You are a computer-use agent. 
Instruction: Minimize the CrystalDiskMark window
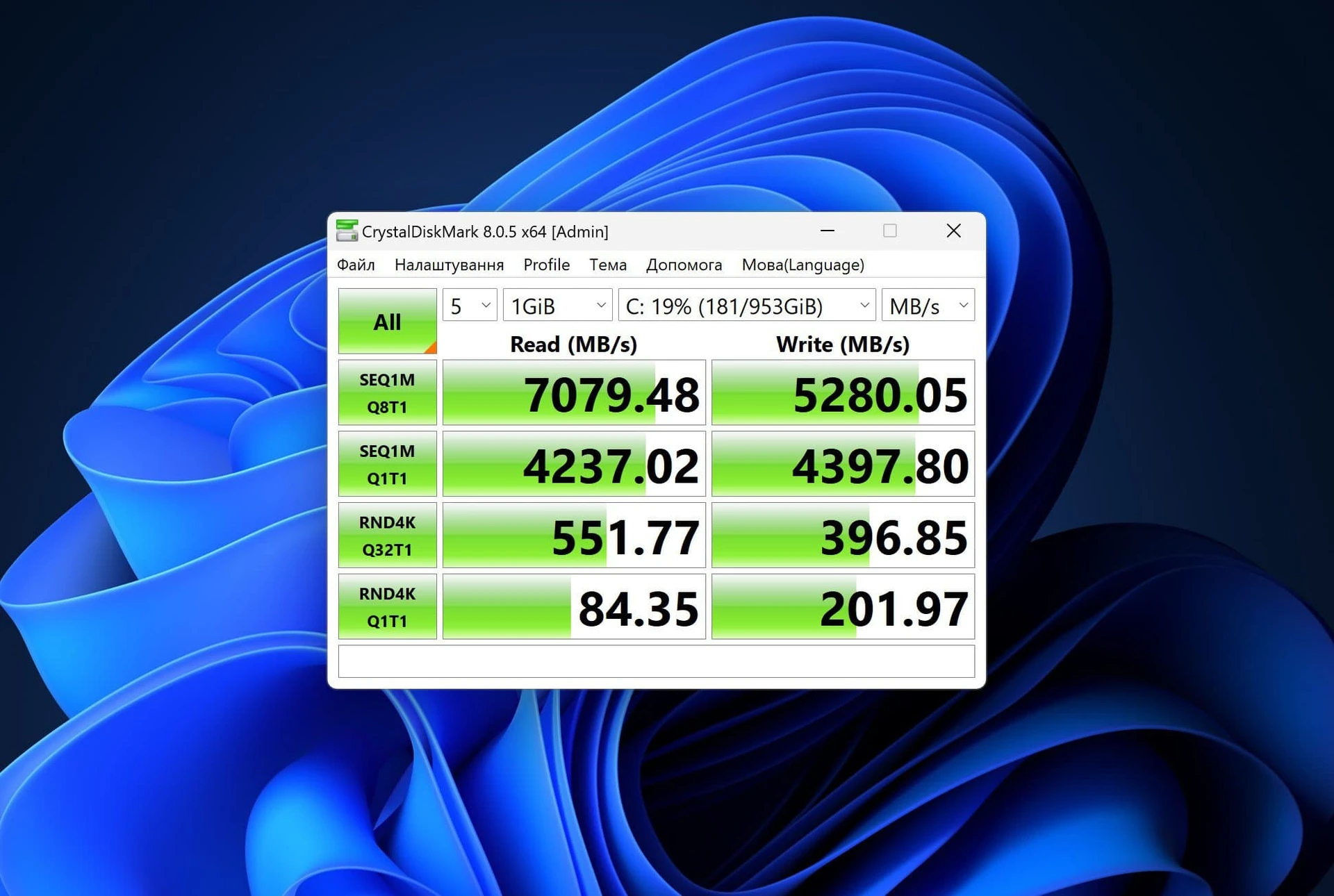click(827, 231)
